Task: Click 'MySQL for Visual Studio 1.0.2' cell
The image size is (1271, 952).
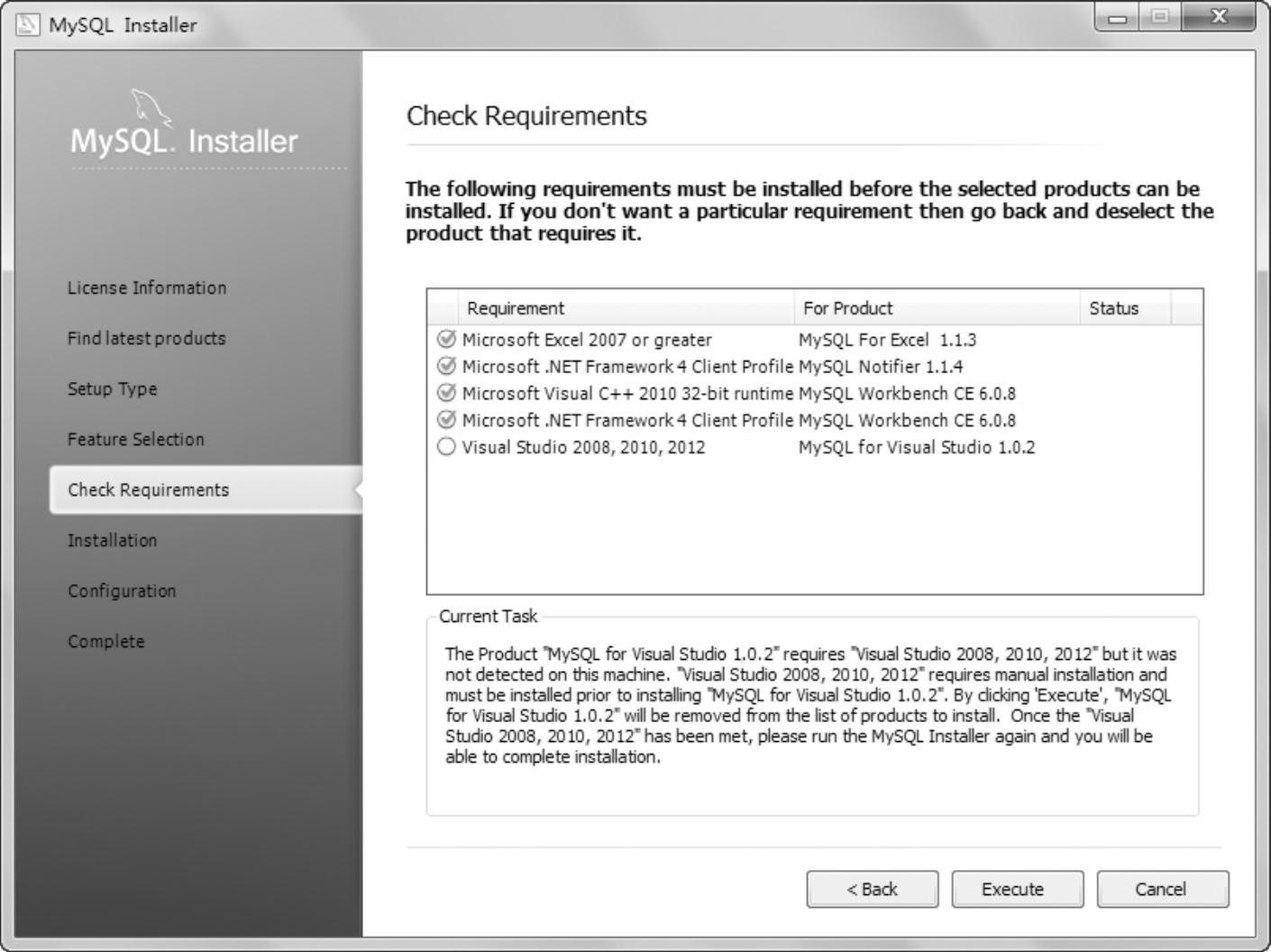Action: tap(917, 447)
